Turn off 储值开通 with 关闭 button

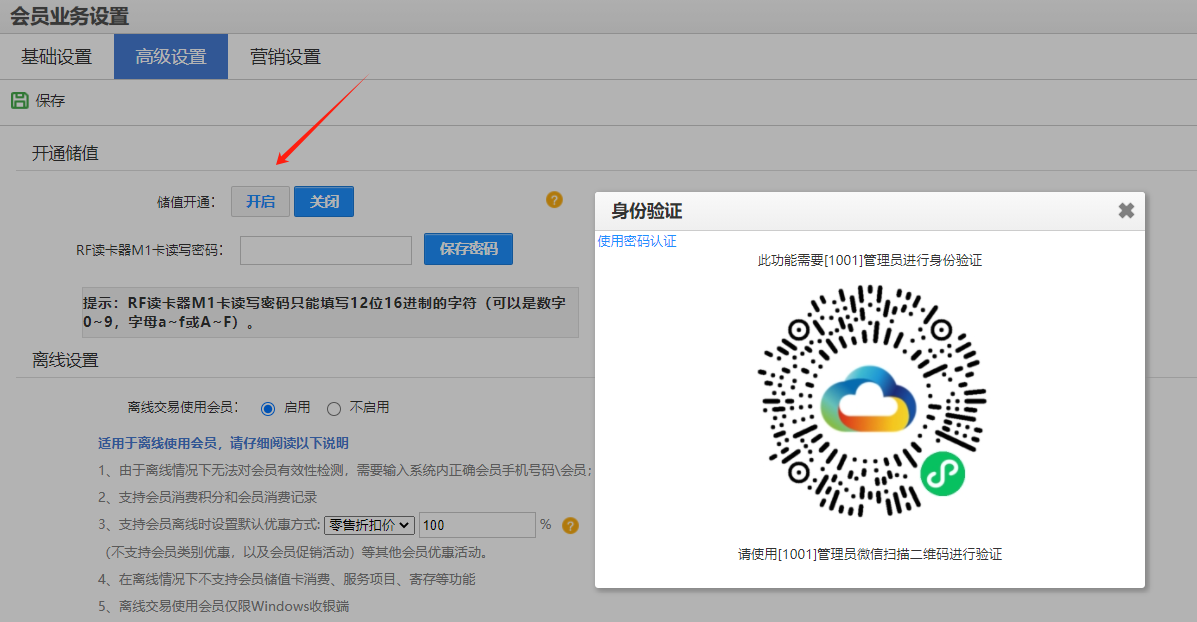(324, 201)
